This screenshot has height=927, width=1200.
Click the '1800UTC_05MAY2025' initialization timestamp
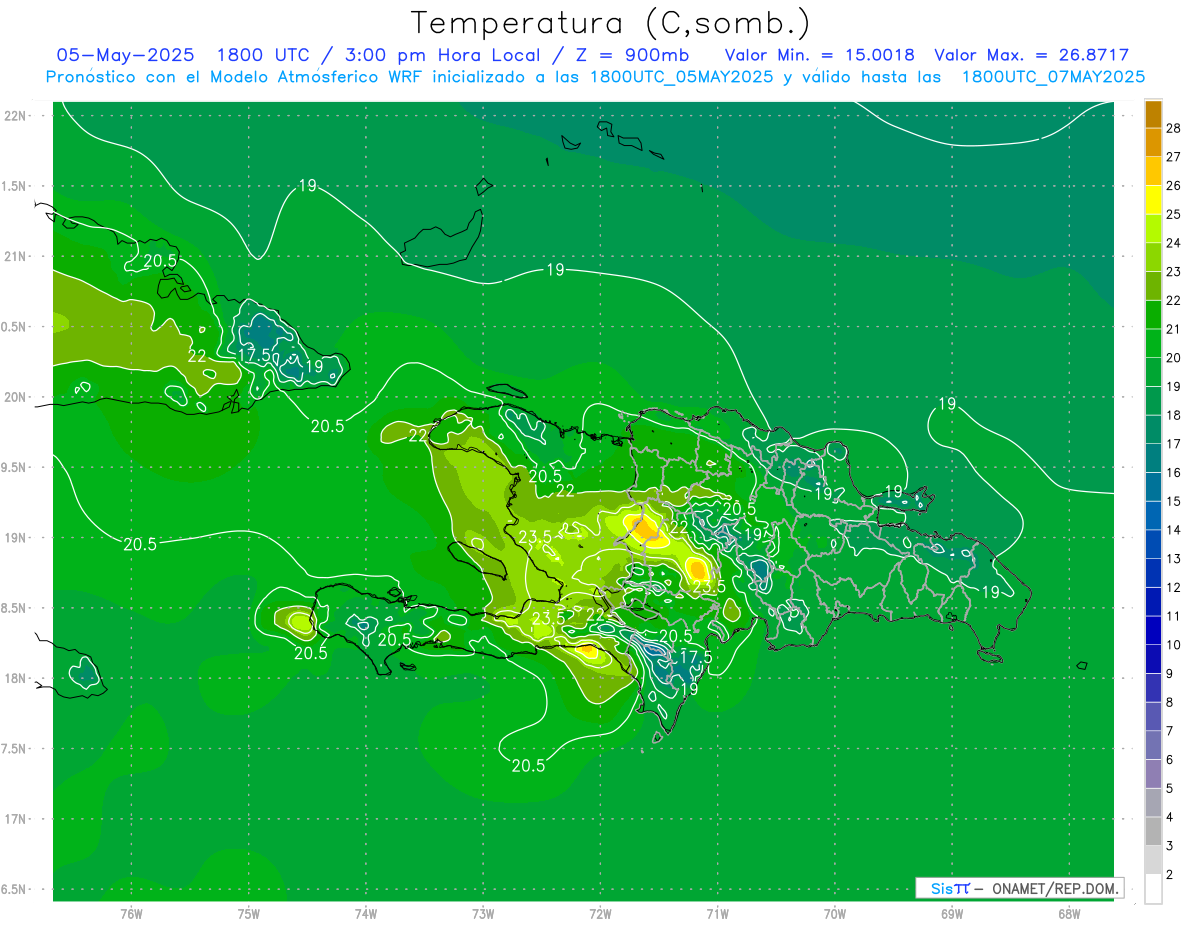click(681, 77)
